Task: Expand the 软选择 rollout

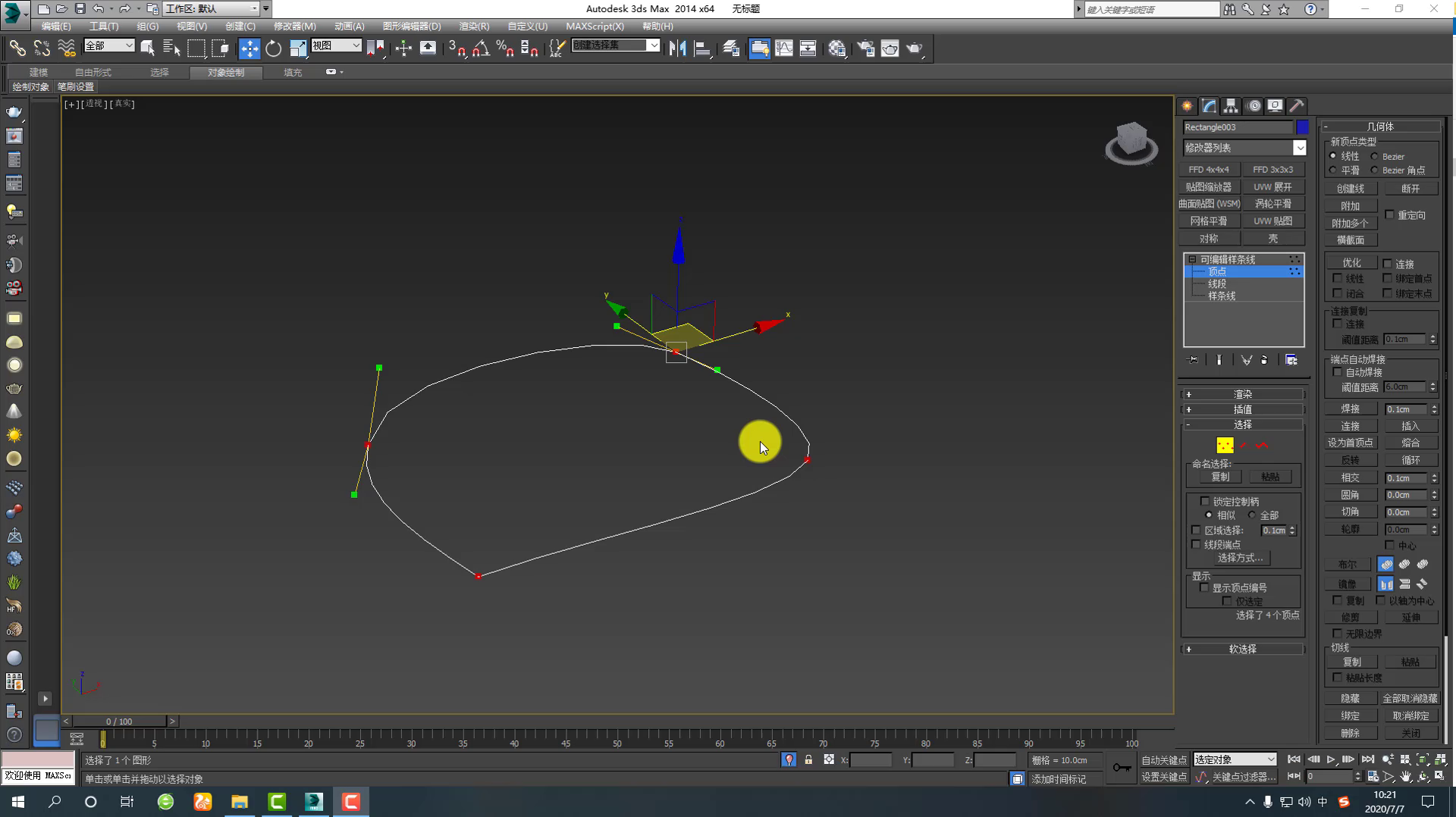Action: point(1242,649)
